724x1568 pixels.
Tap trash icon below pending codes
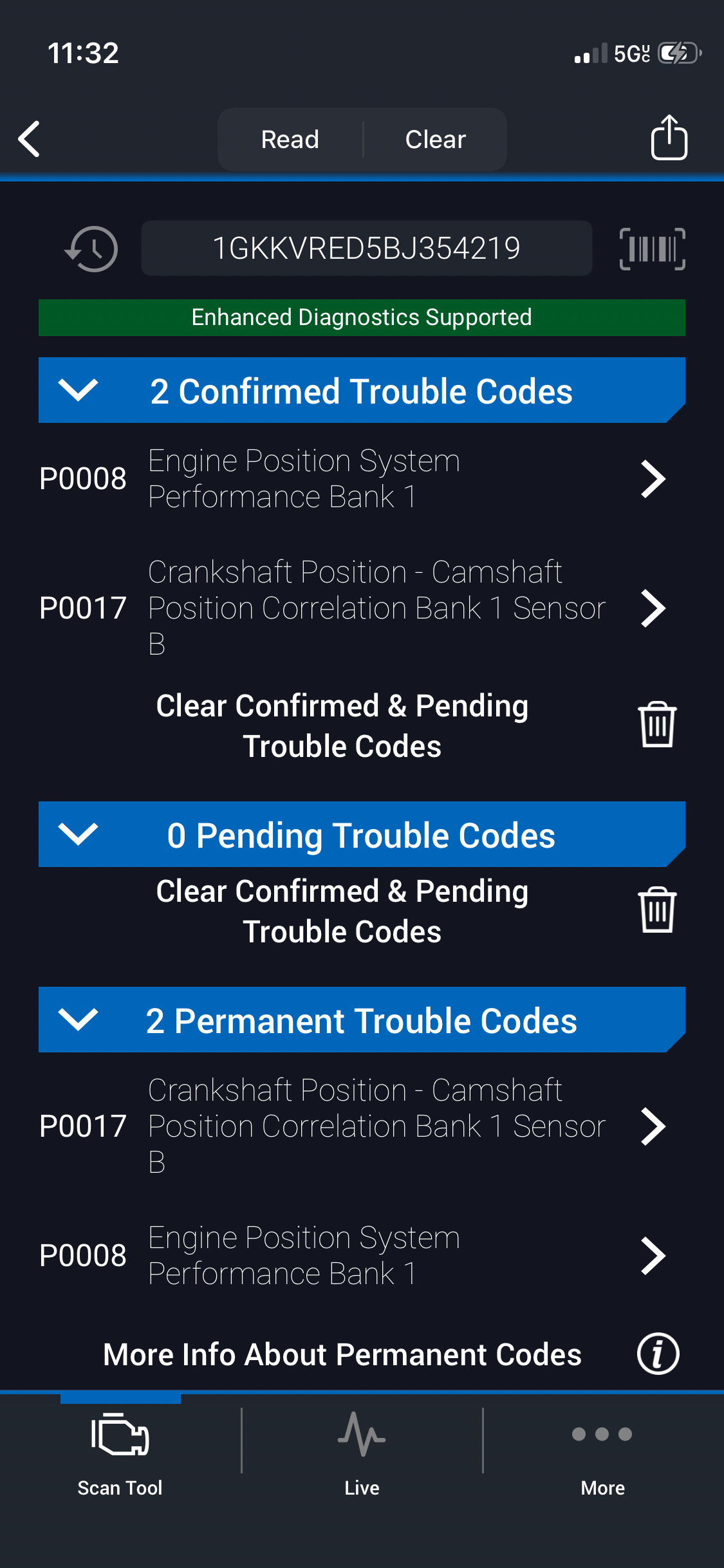(656, 910)
